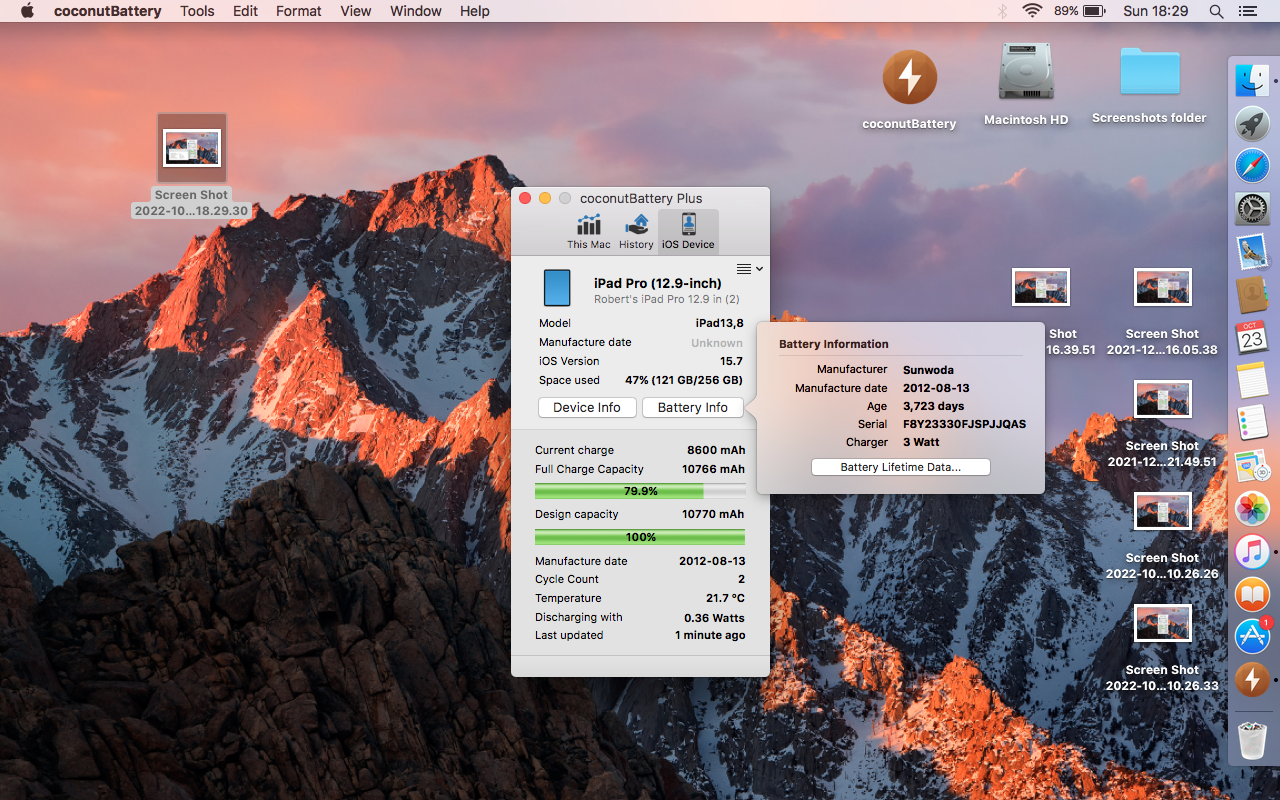Open the device list dropdown menu

(x=749, y=268)
